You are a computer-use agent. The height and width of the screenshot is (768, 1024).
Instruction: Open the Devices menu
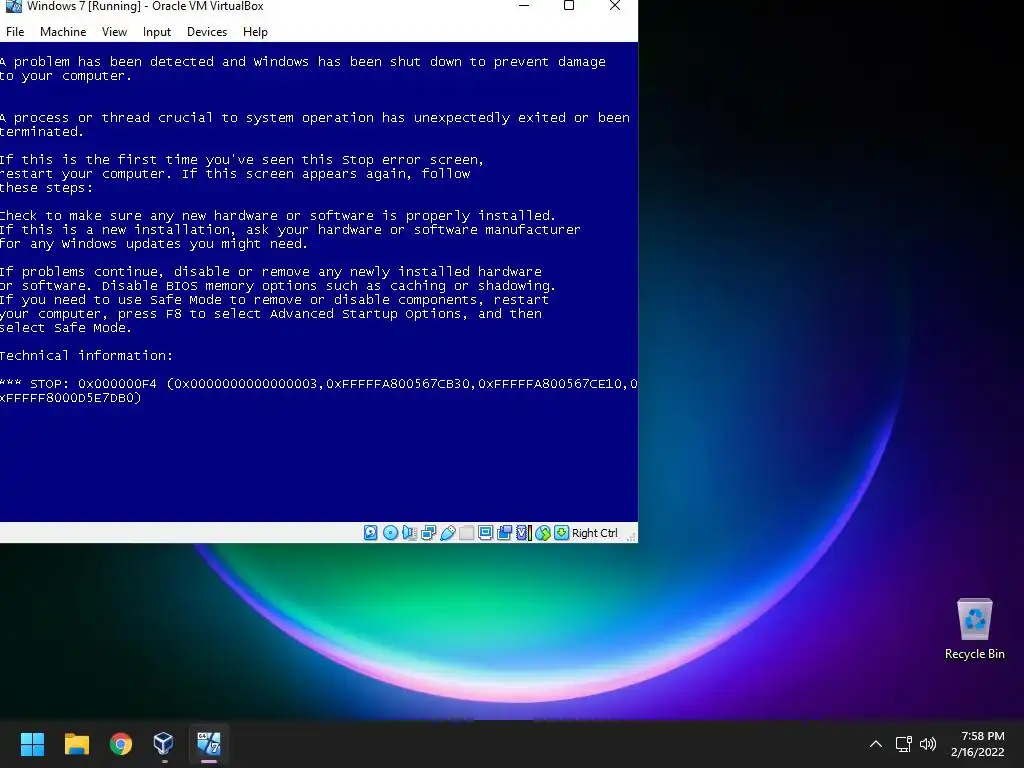coord(207,31)
